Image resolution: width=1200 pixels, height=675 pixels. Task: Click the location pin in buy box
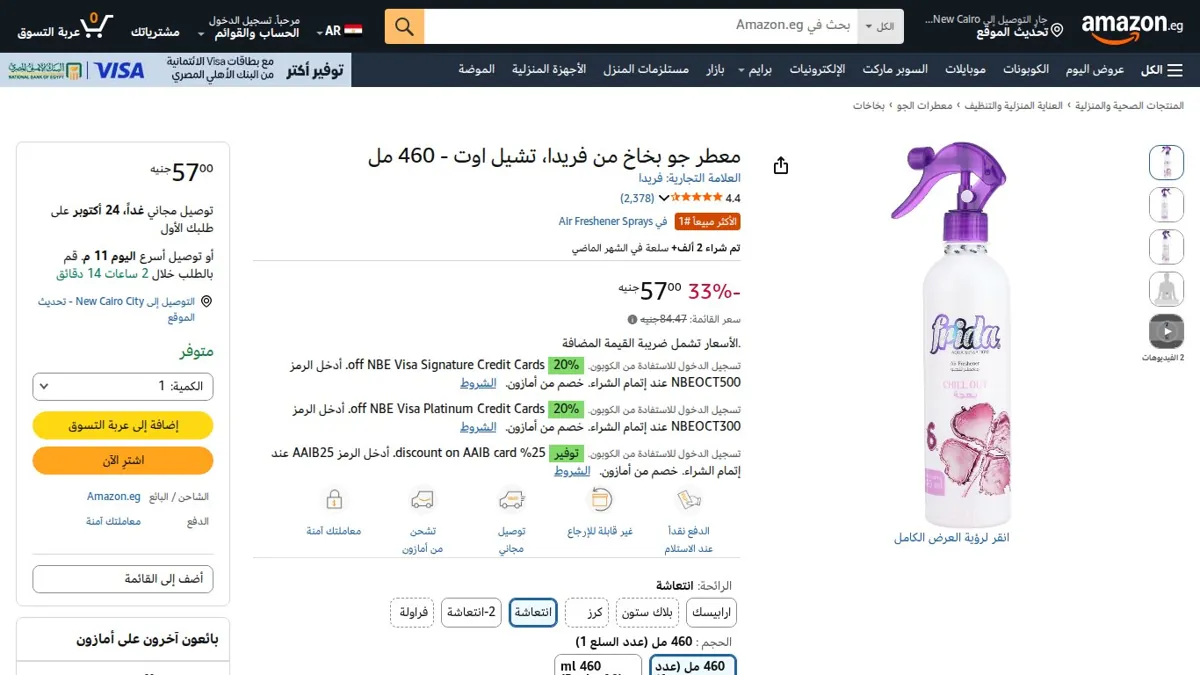[x=207, y=302]
